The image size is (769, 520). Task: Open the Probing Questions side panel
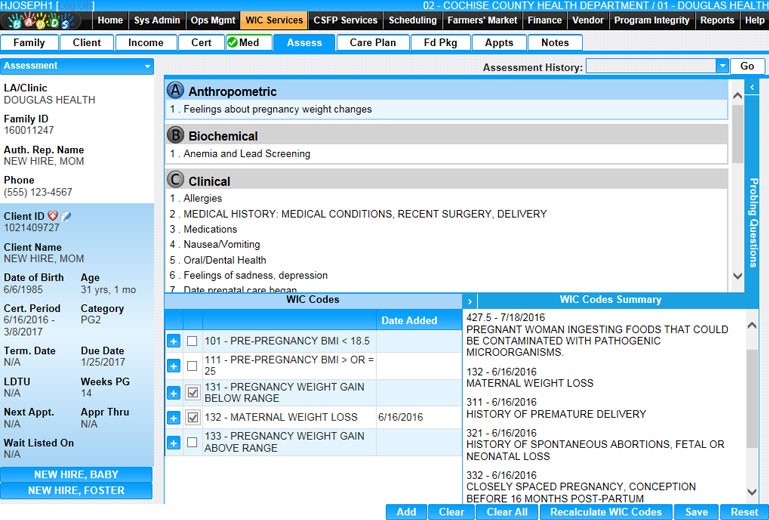[x=752, y=220]
